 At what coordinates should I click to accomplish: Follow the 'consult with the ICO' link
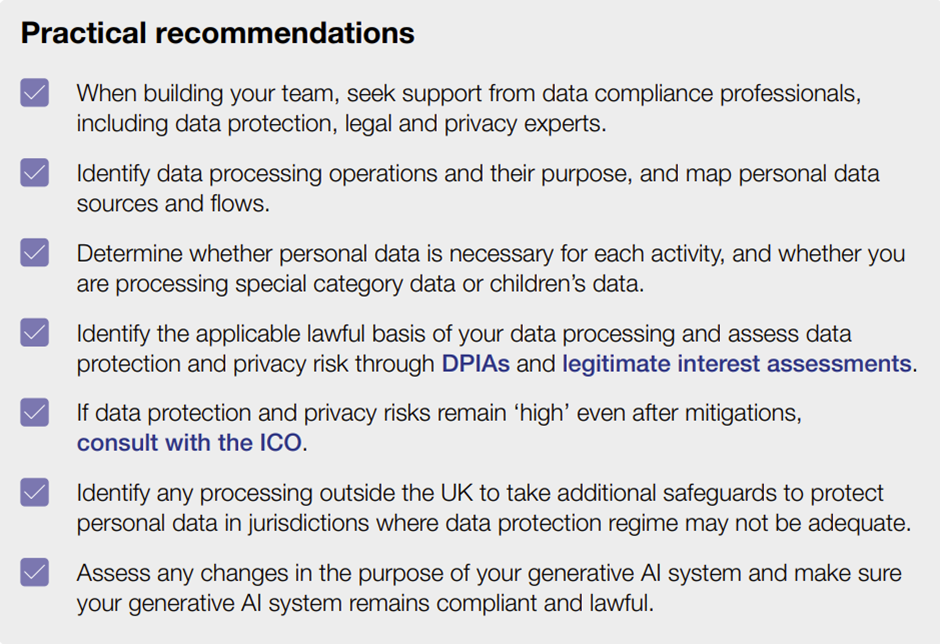coord(189,443)
